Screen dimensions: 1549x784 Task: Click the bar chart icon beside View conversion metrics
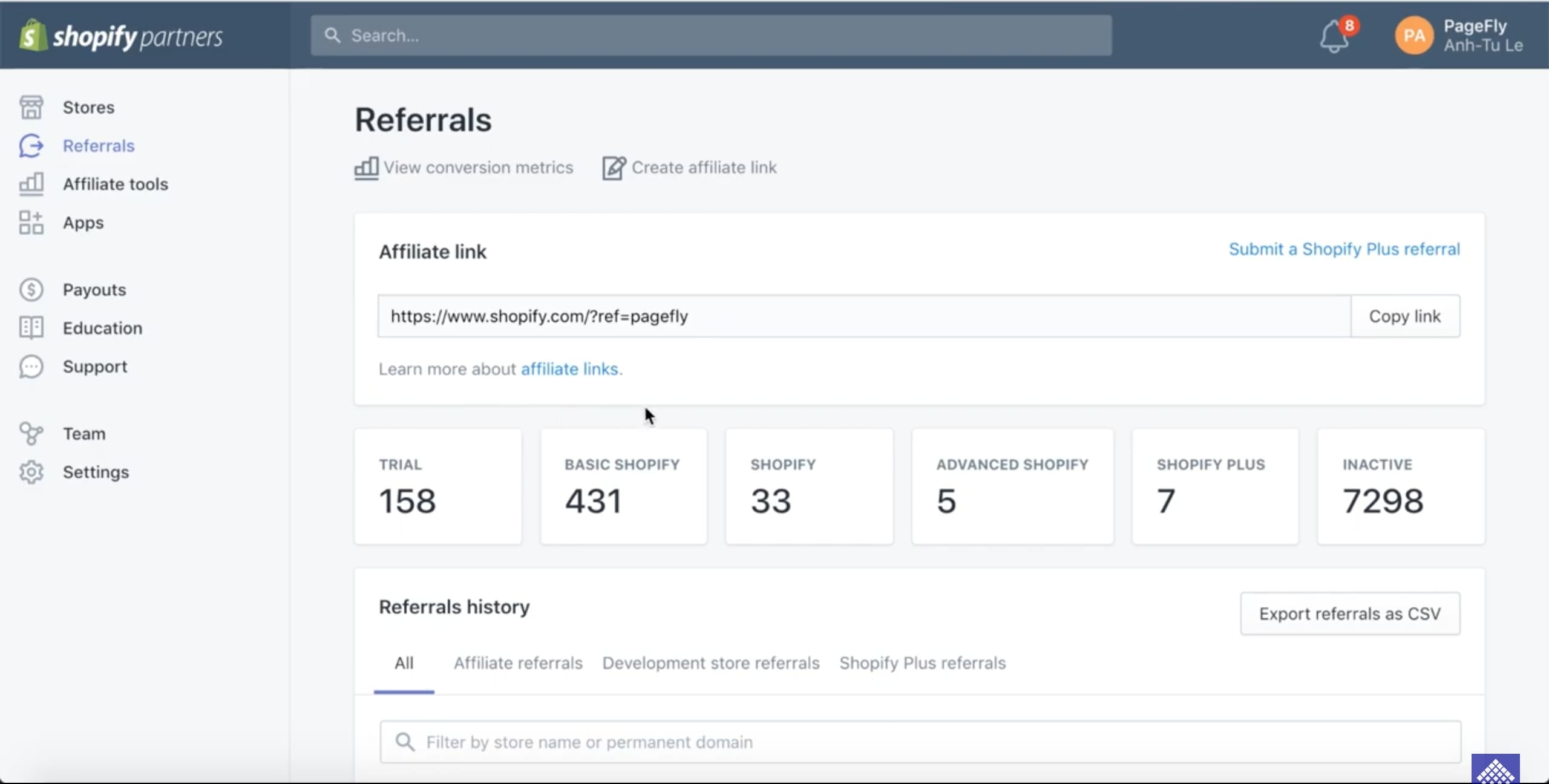pos(366,168)
